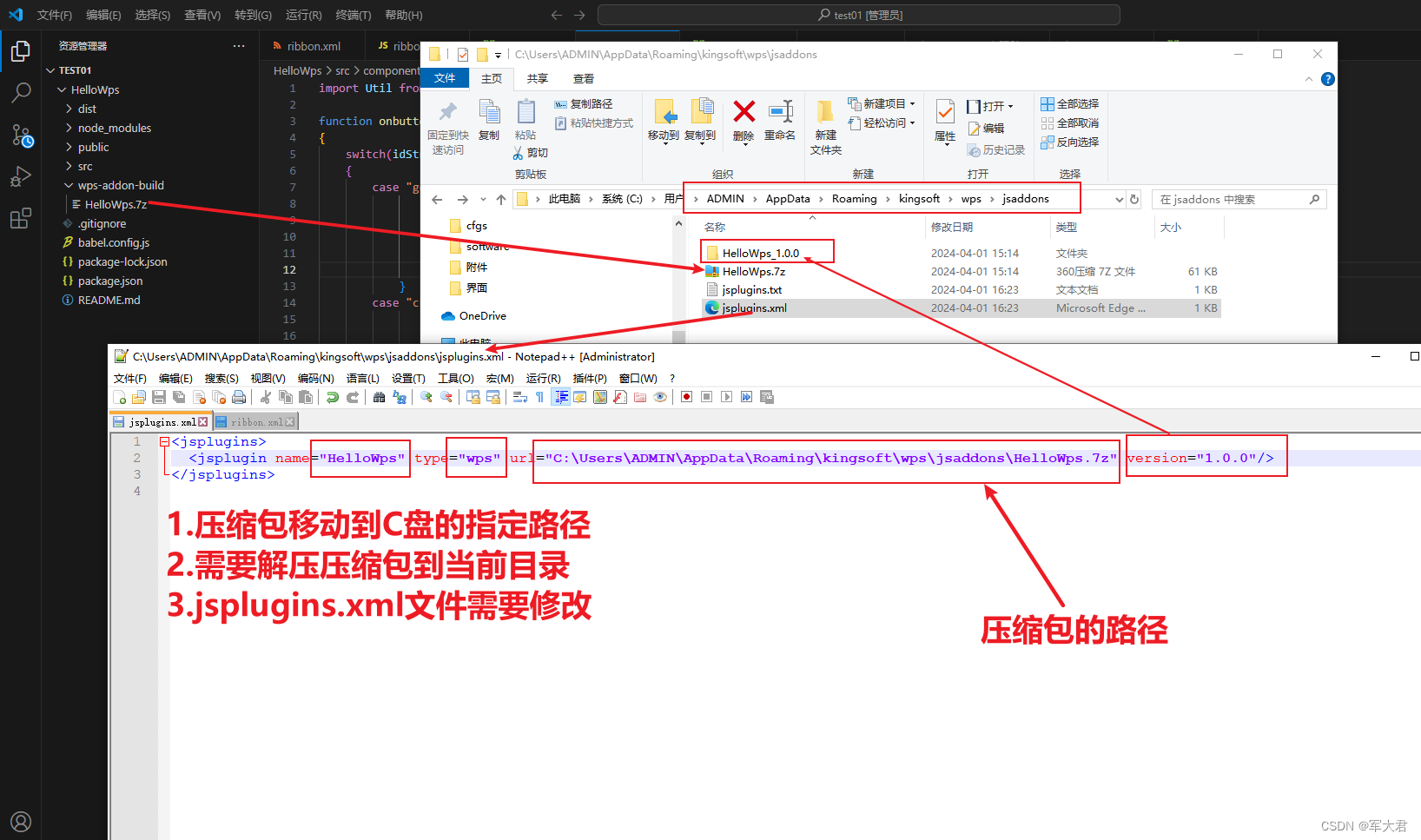
Task: Click Notepad++ Save toolbar icon
Action: coord(159,397)
